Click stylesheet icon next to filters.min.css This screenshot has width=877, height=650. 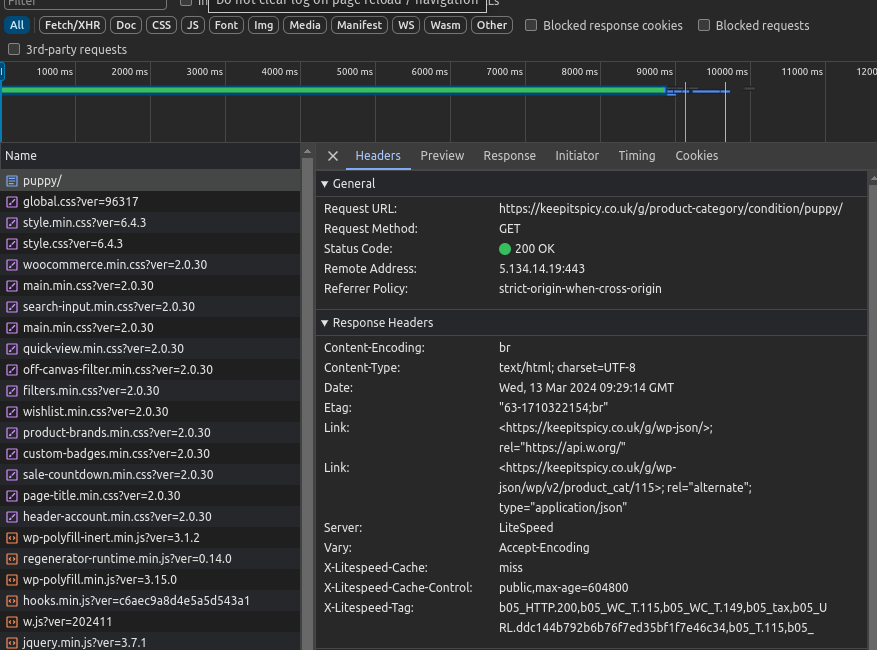pos(12,390)
